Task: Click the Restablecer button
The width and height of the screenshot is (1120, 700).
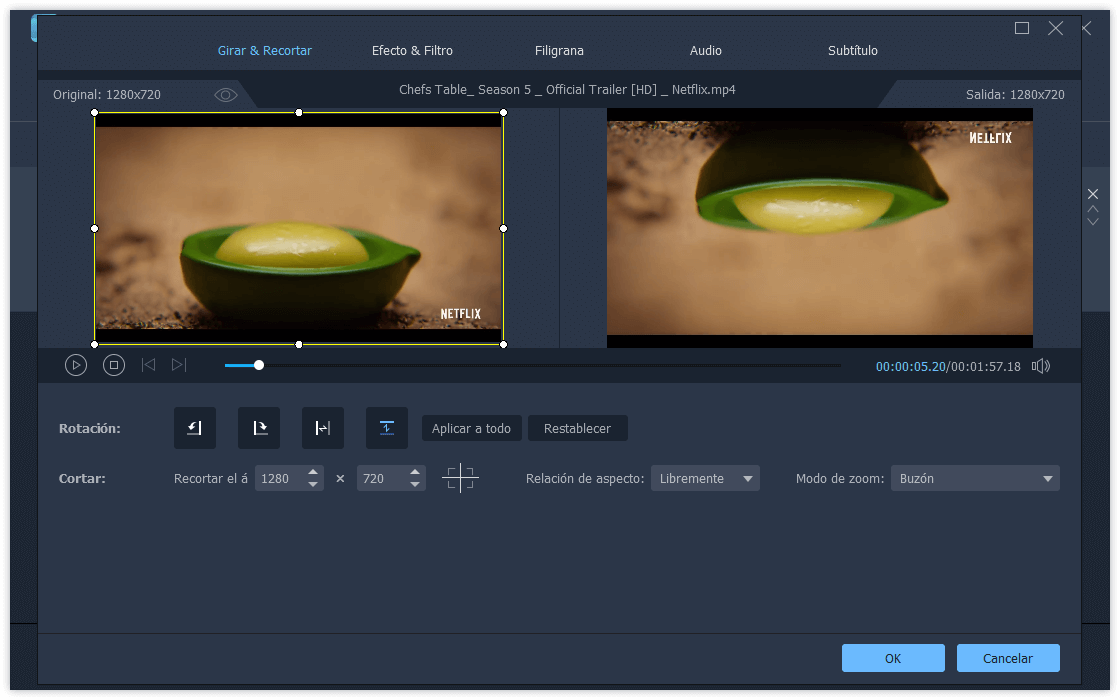Action: click(577, 429)
